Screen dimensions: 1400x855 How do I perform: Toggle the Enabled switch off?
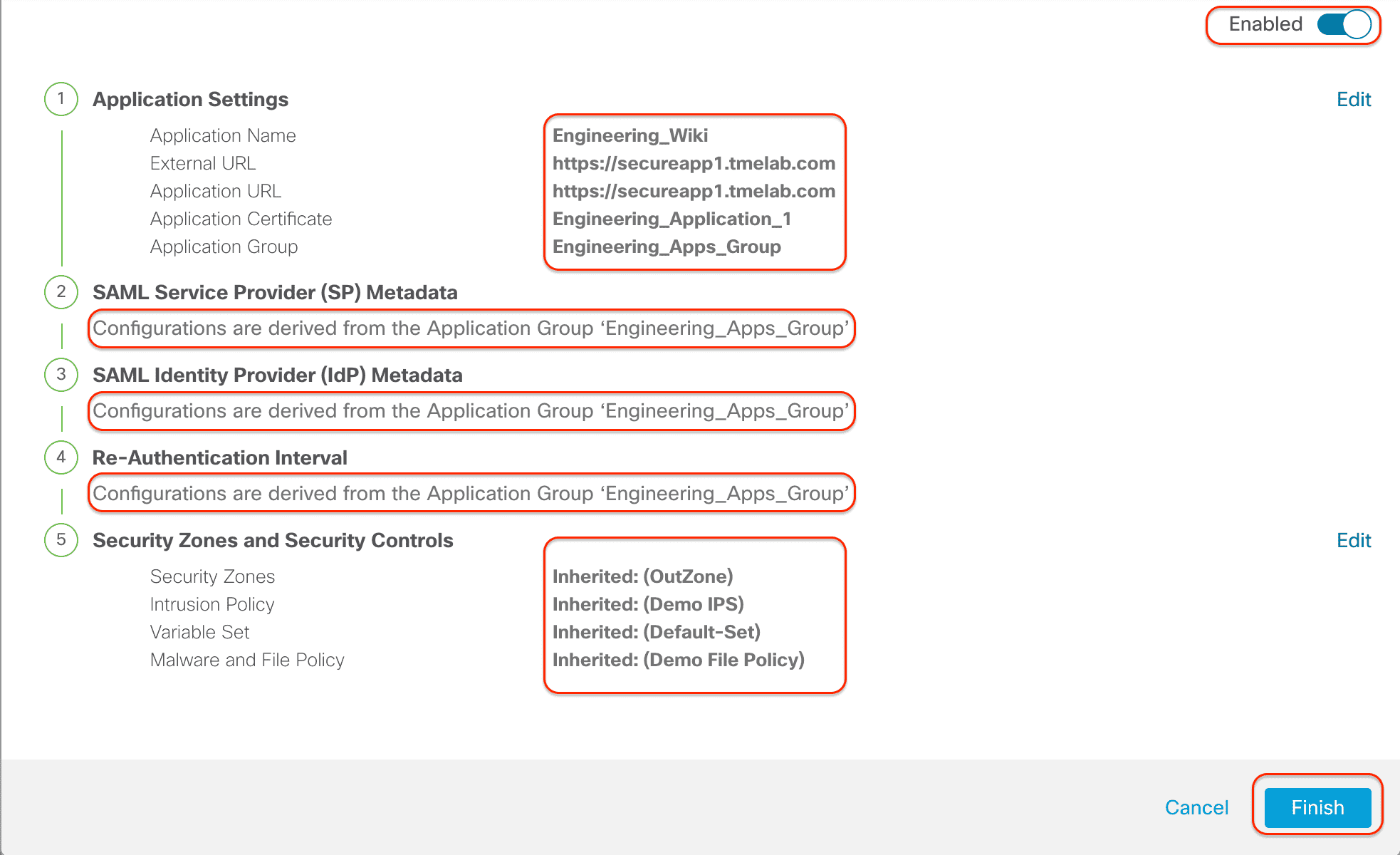1343,24
